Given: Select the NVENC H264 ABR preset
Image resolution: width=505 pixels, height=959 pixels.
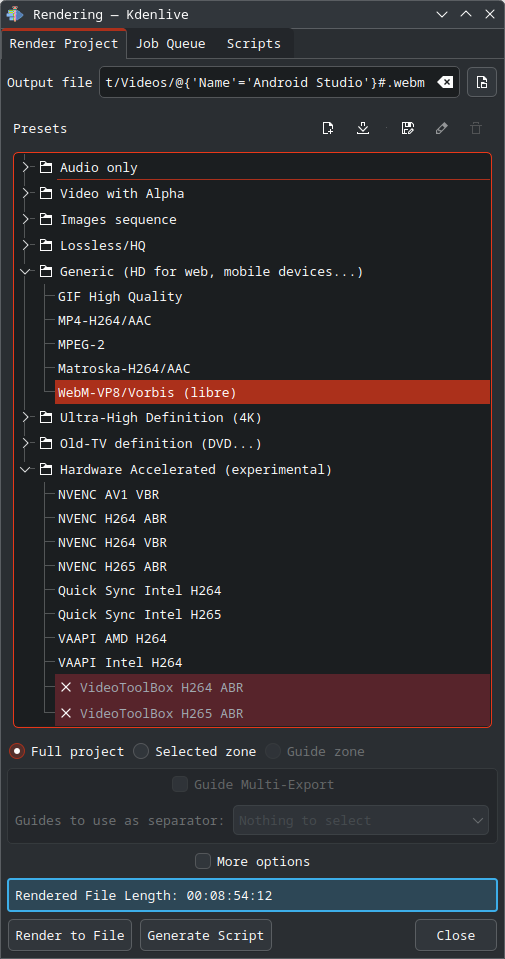Looking at the screenshot, I should (272, 519).
